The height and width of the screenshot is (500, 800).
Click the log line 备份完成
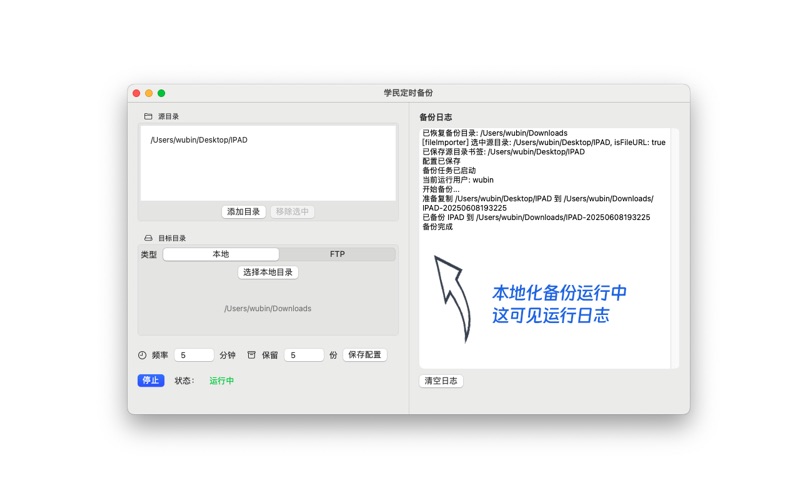(438, 227)
